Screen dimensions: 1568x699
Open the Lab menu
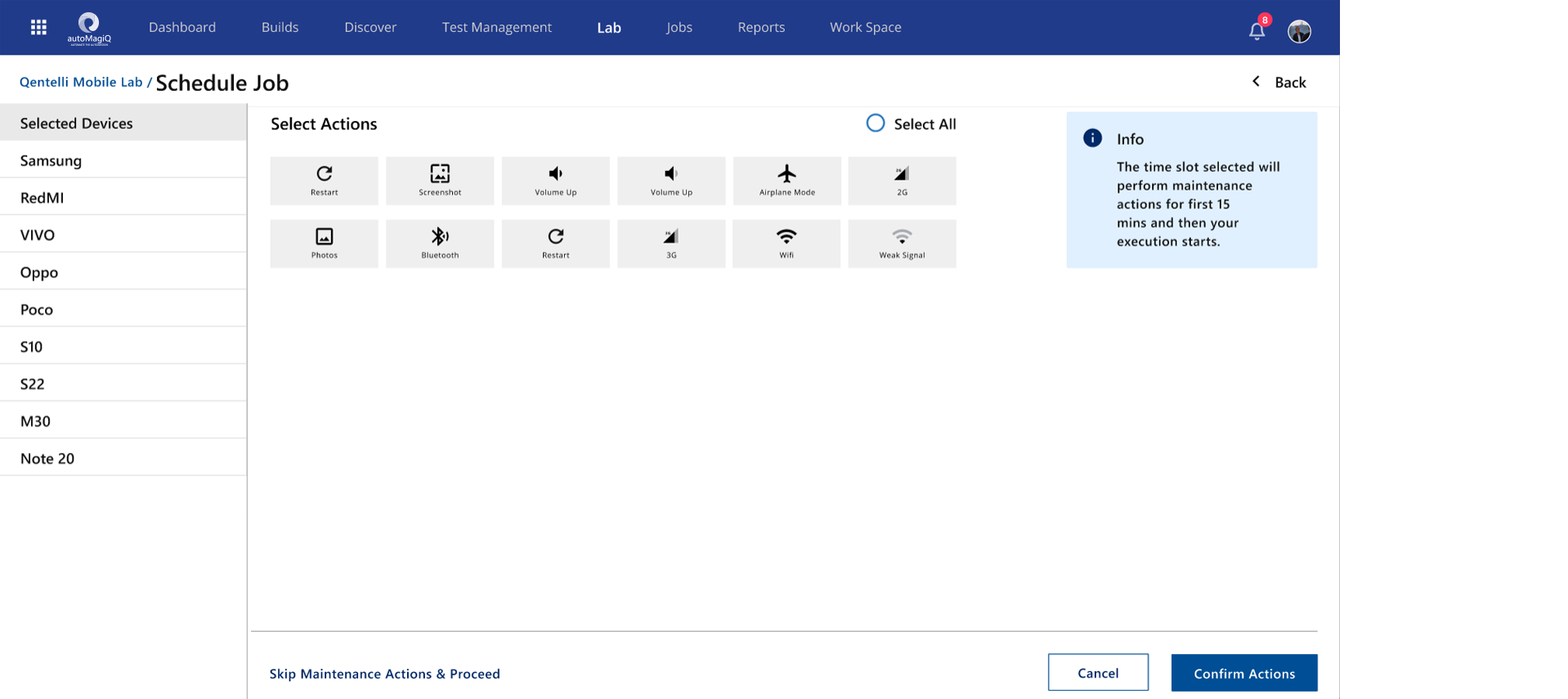(609, 27)
